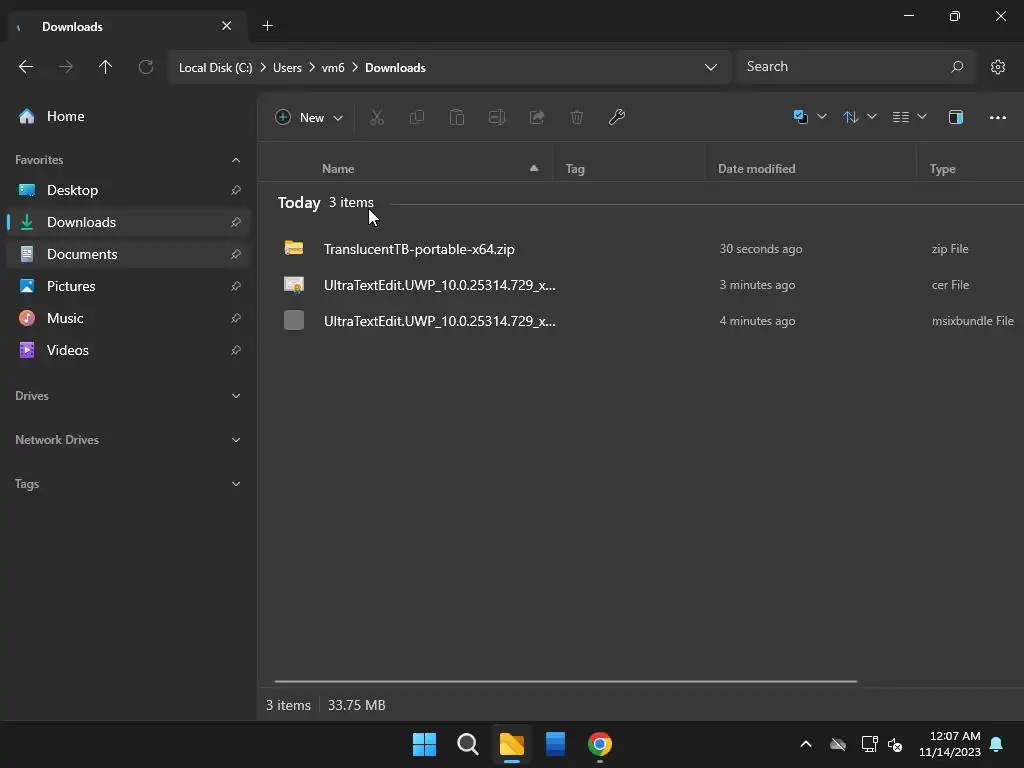Refresh the current folder view
Viewport: 1024px width, 768px height.
pos(146,67)
